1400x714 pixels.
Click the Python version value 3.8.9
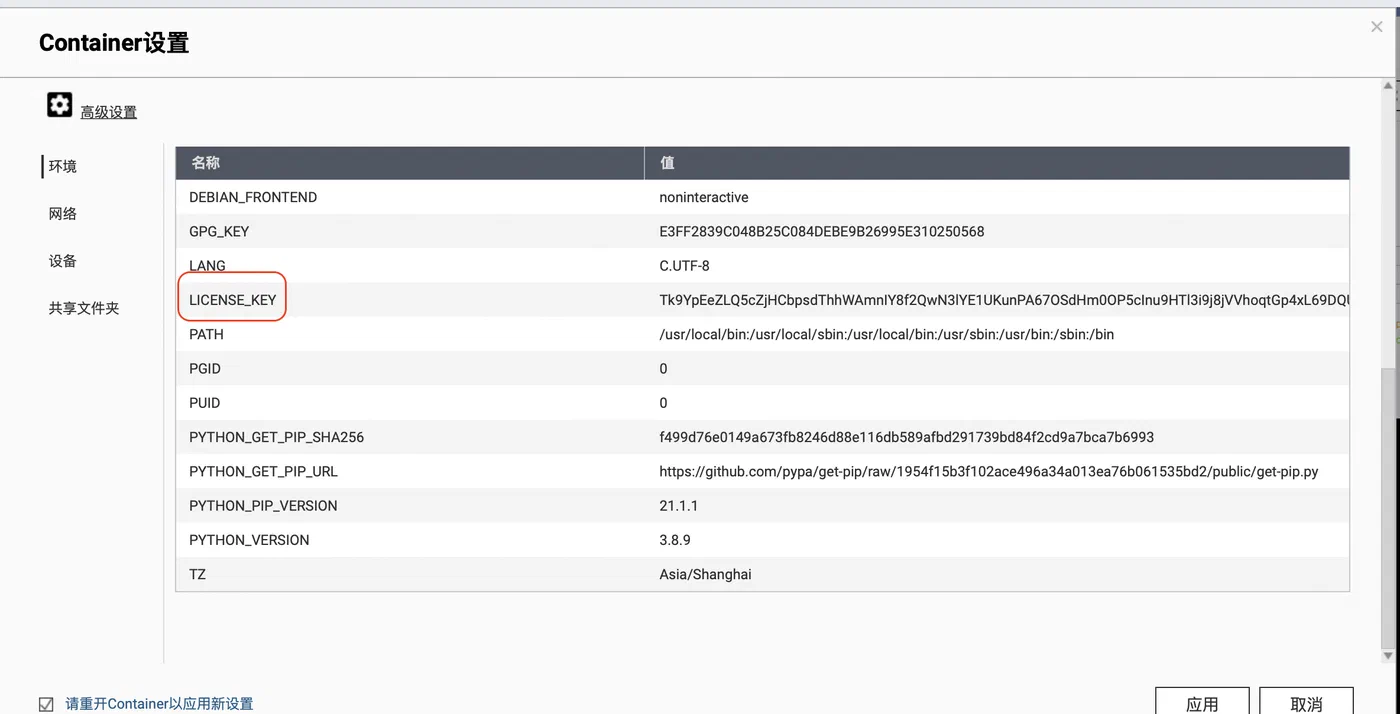tap(675, 540)
